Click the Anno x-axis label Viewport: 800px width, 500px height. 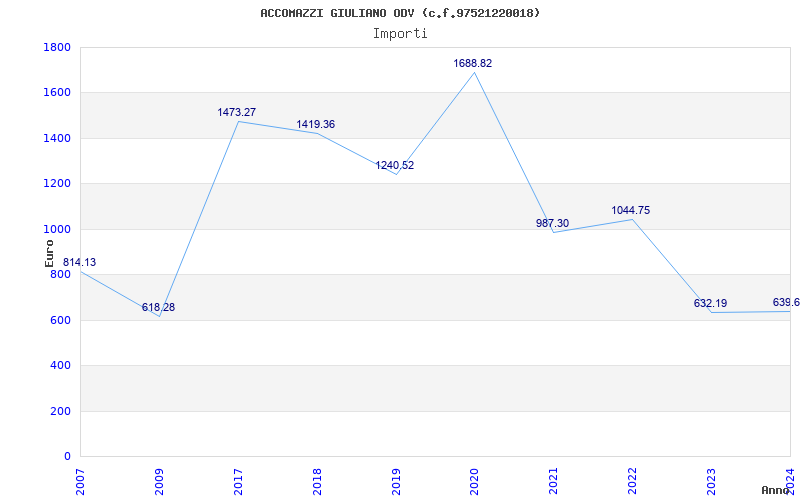[775, 490]
